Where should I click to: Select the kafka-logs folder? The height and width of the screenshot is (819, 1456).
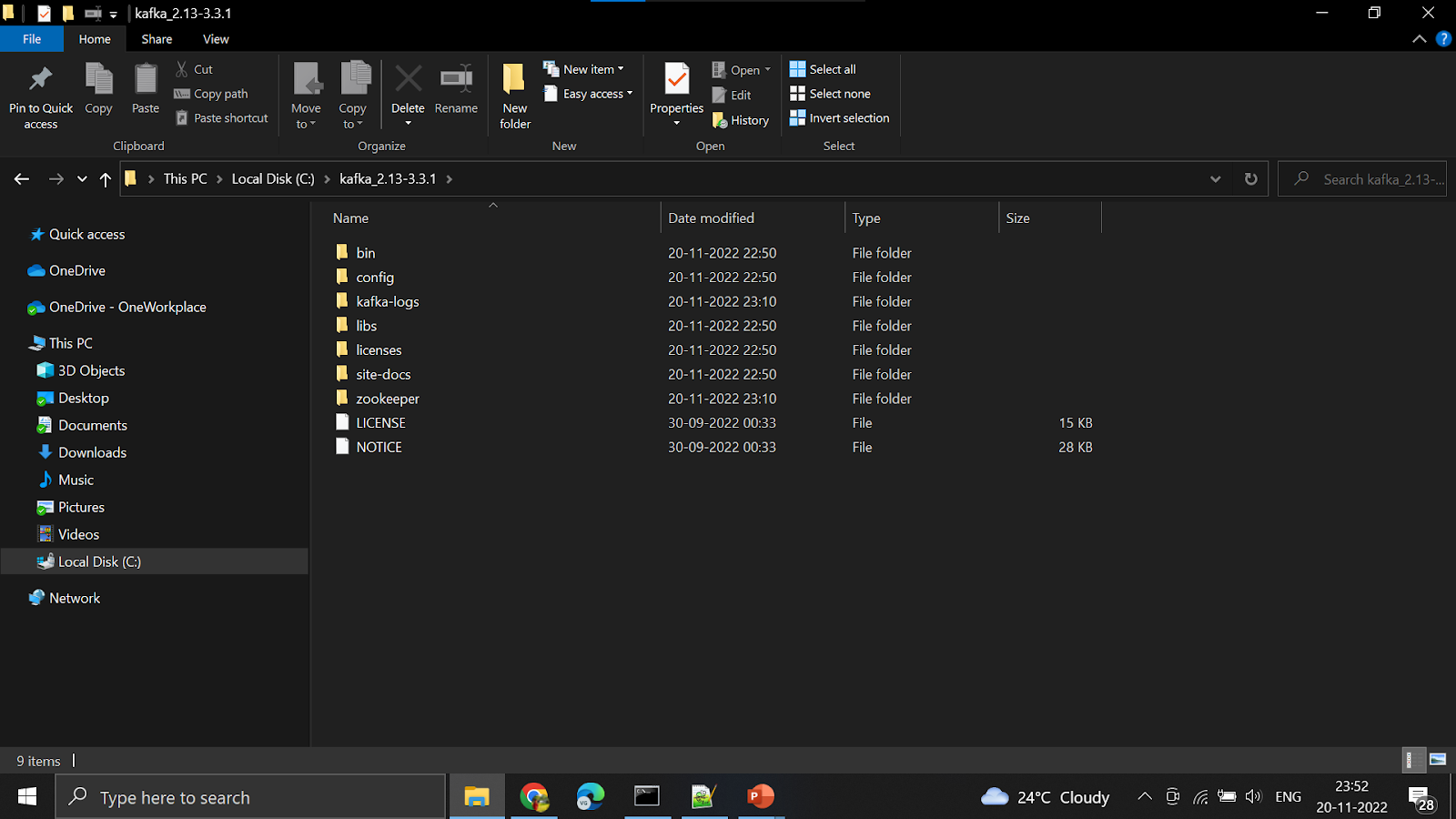pos(388,302)
